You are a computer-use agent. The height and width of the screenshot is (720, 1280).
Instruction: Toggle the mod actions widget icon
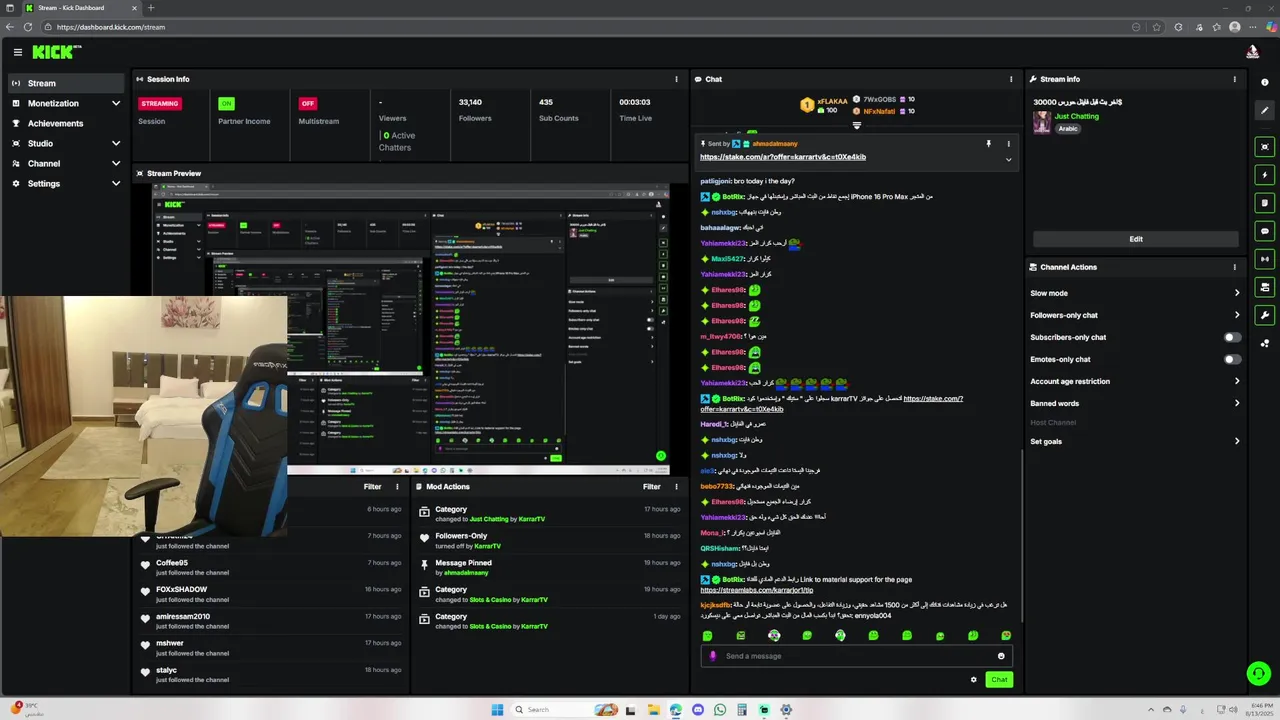(x=1265, y=287)
